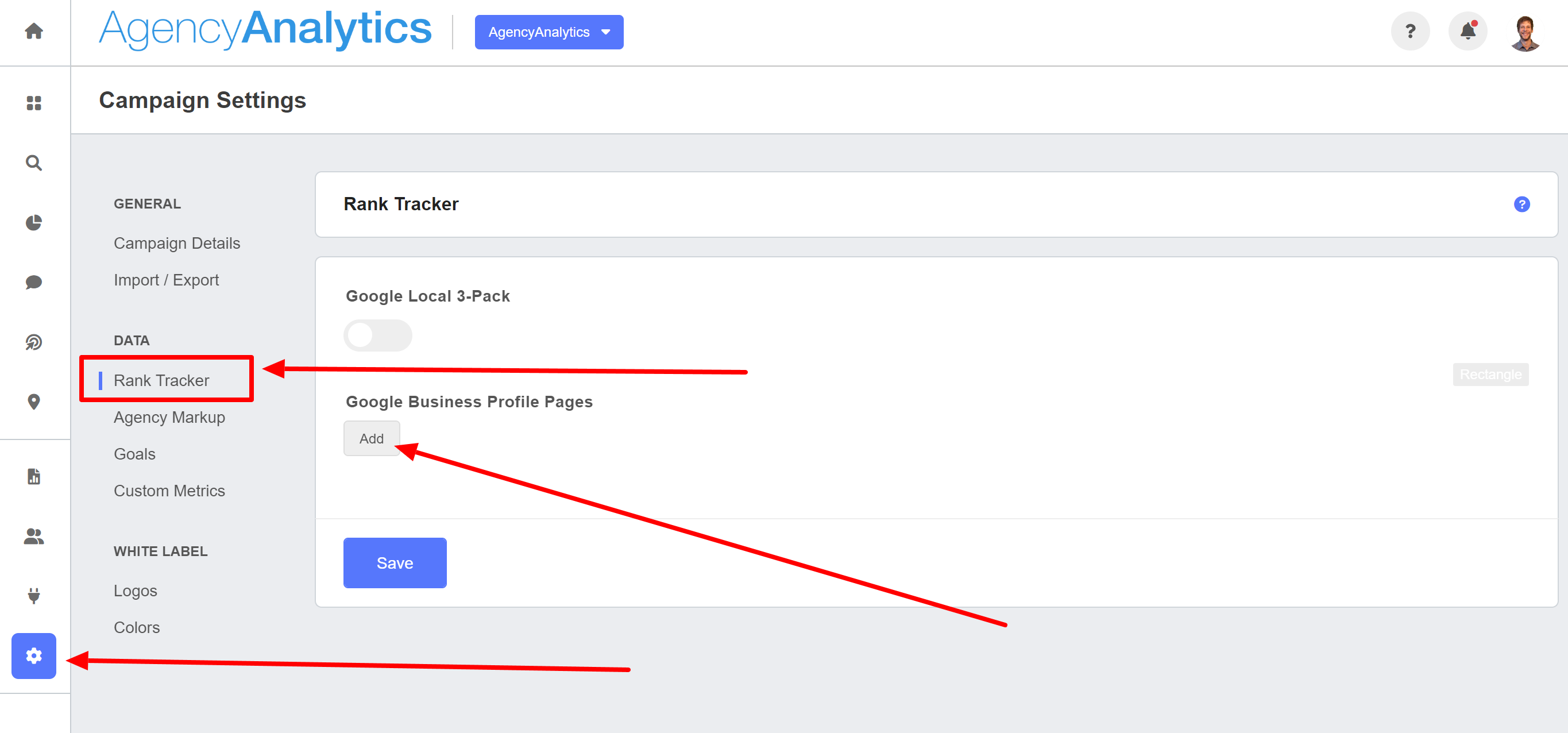Click the chat bubble sidebar icon
1568x733 pixels.
pyautogui.click(x=34, y=283)
